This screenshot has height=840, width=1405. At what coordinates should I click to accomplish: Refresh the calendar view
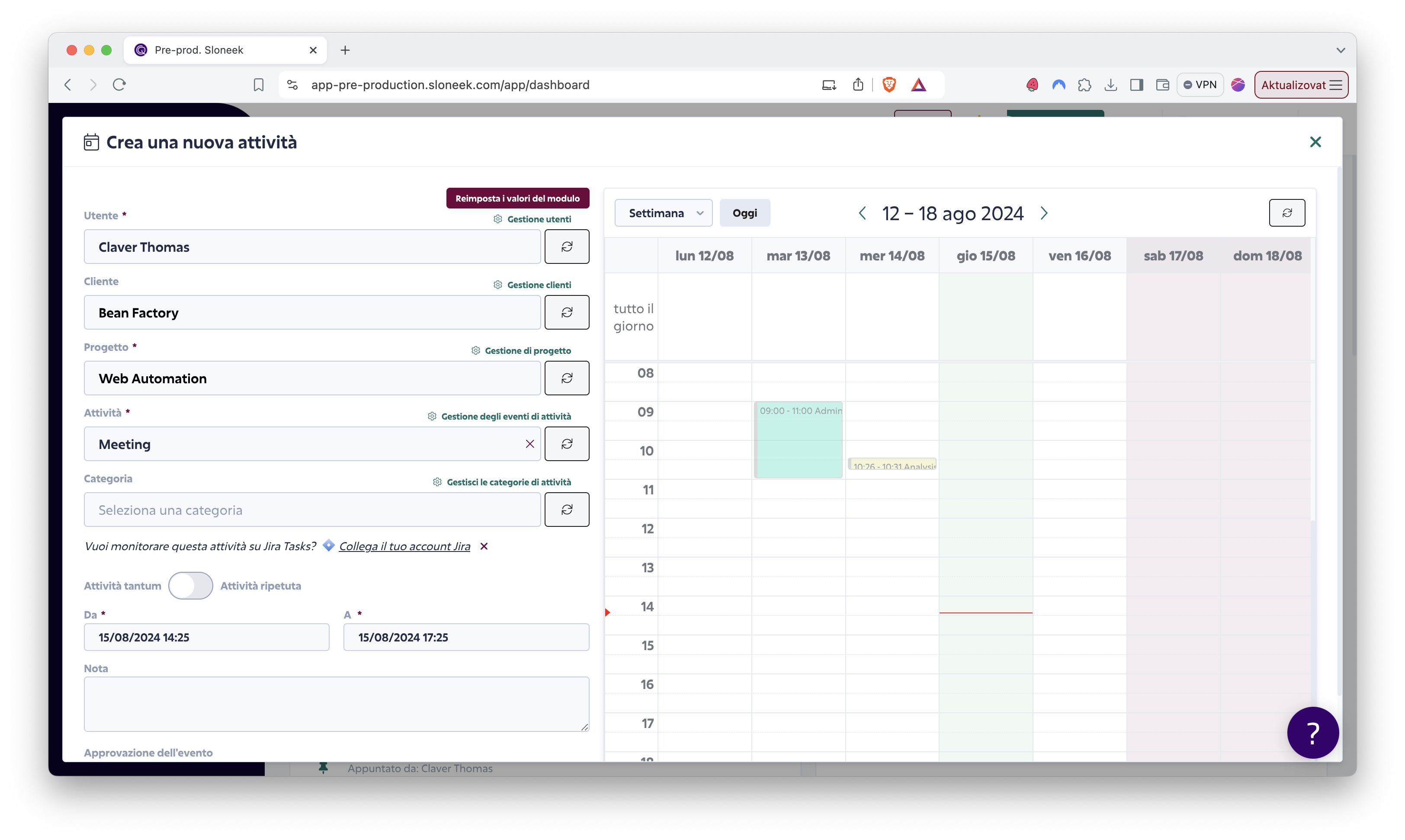[x=1286, y=213]
